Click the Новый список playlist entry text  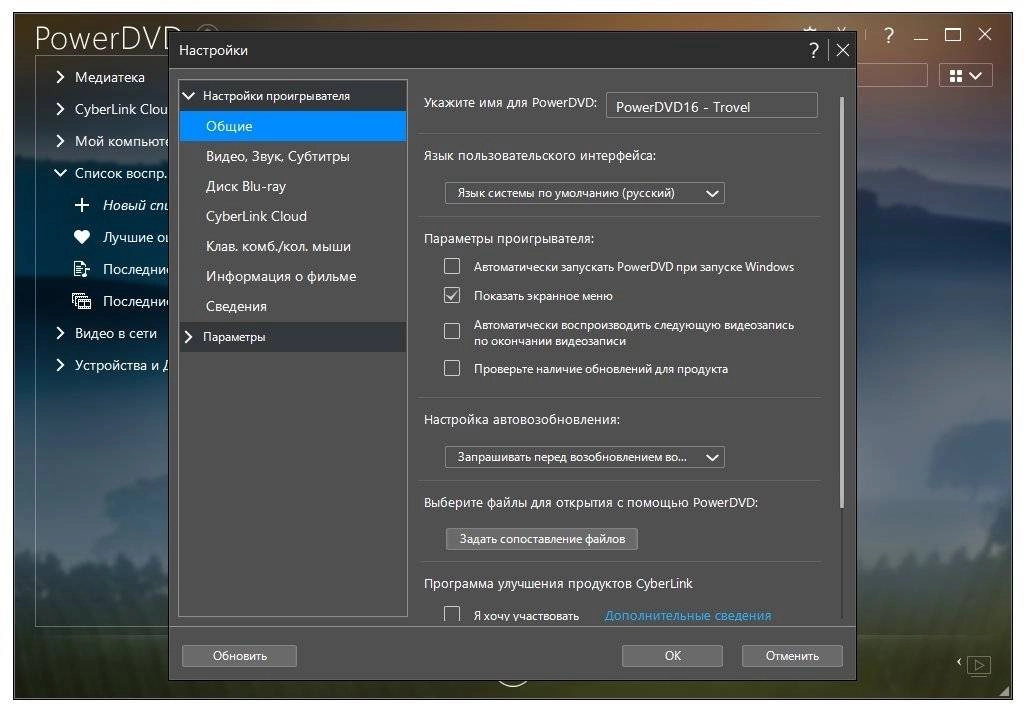click(x=136, y=206)
